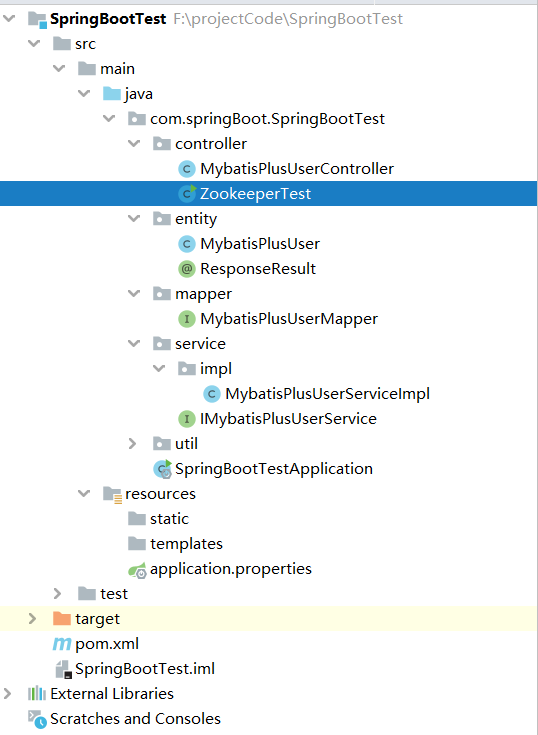Collapse the service package

point(134,344)
